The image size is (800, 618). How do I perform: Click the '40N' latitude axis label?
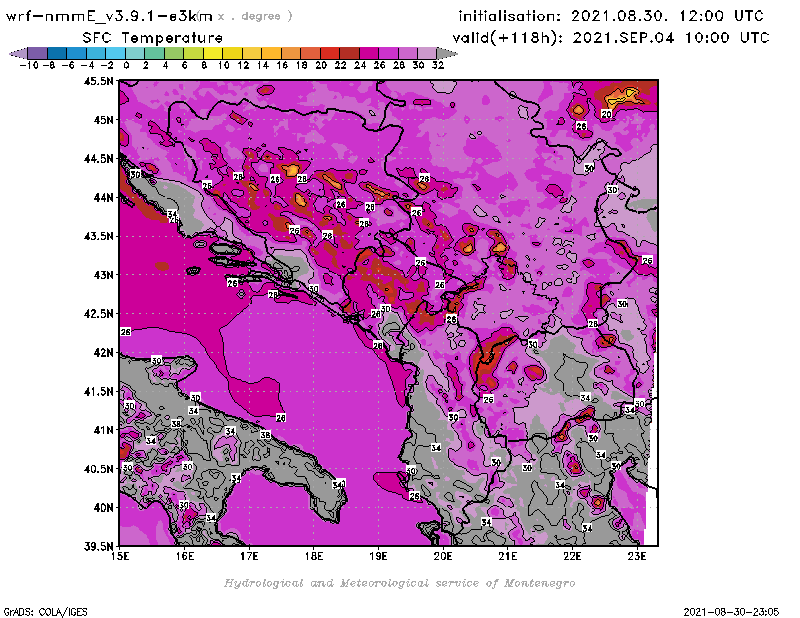(103, 508)
